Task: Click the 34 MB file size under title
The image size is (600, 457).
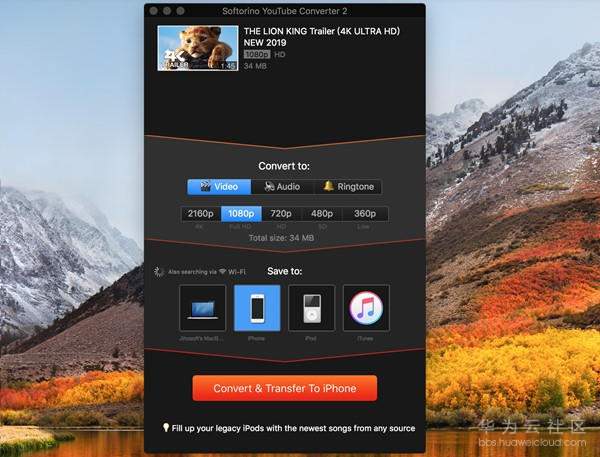Action: (x=255, y=66)
